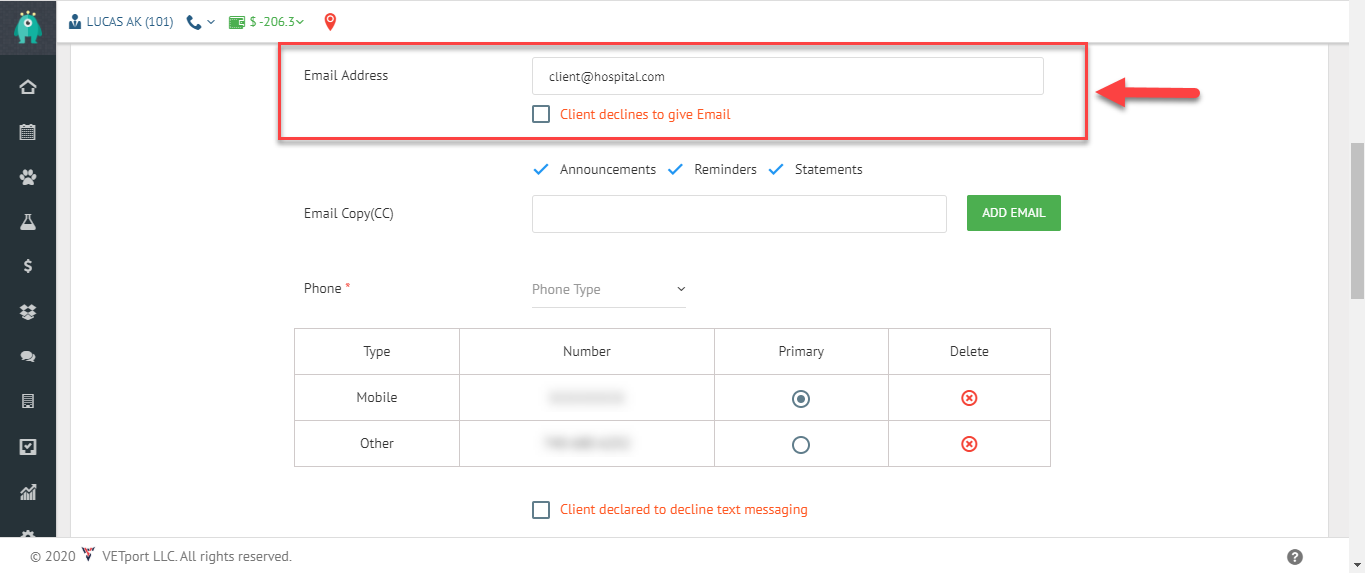Click the ADD EMAIL button
1365x573 pixels.
(1013, 213)
